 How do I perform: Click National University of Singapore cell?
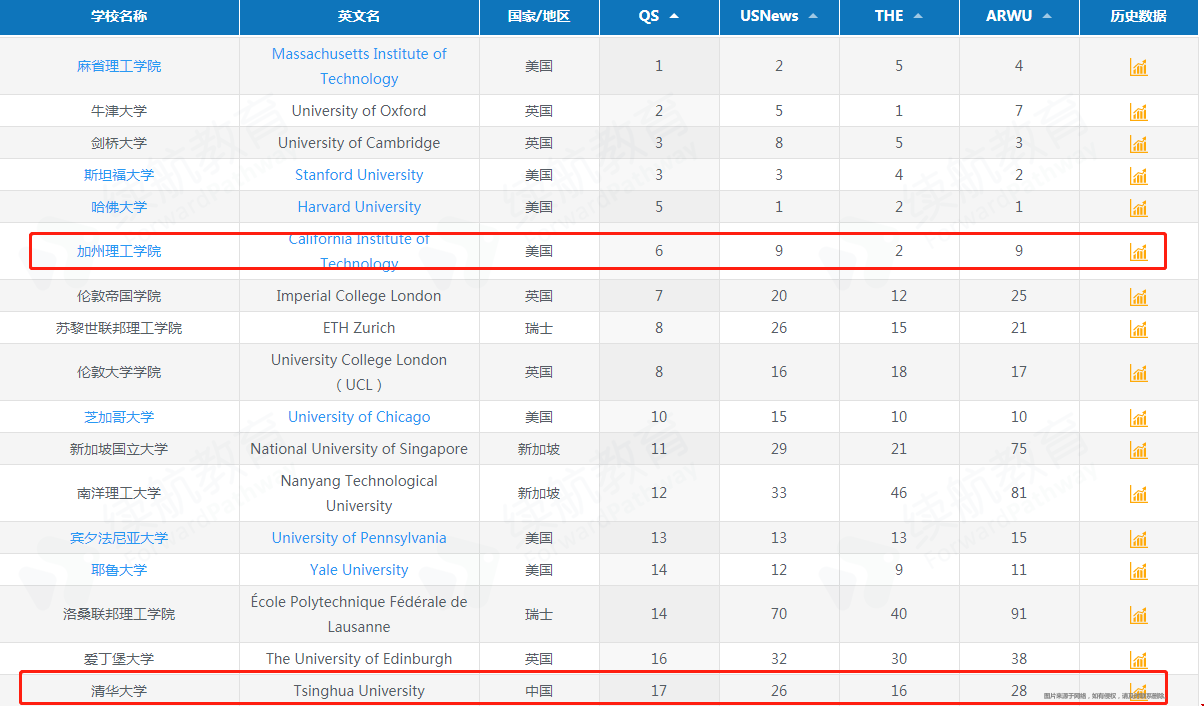359,449
